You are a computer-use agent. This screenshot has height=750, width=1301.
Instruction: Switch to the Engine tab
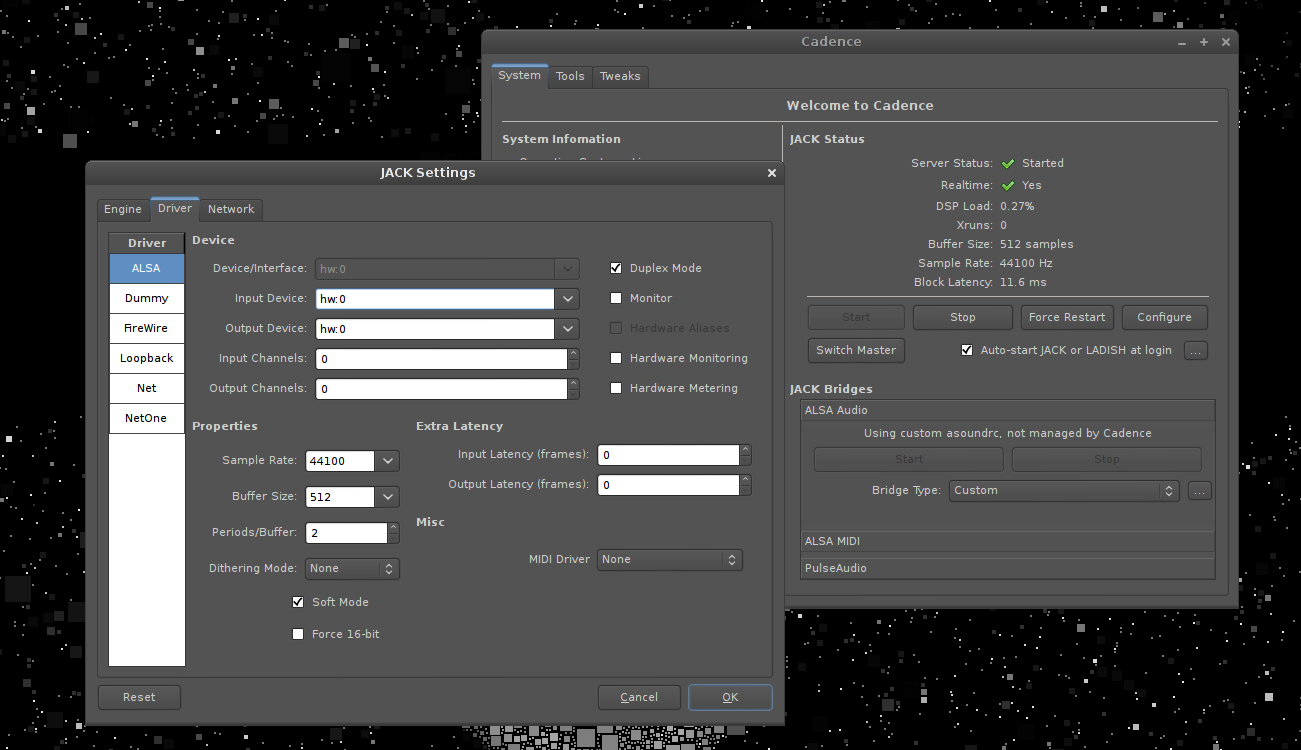(123, 209)
